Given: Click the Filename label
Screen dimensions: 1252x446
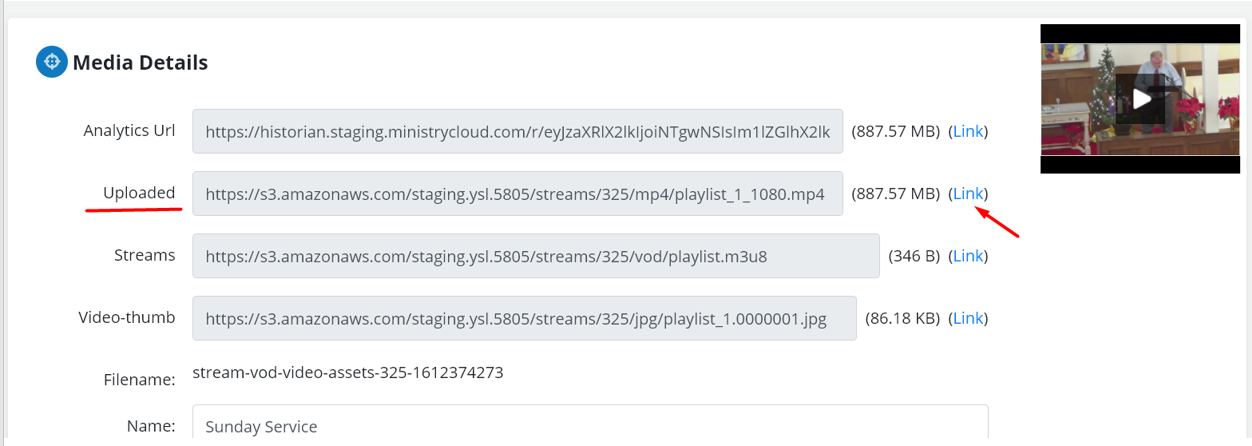Looking at the screenshot, I should [x=139, y=379].
